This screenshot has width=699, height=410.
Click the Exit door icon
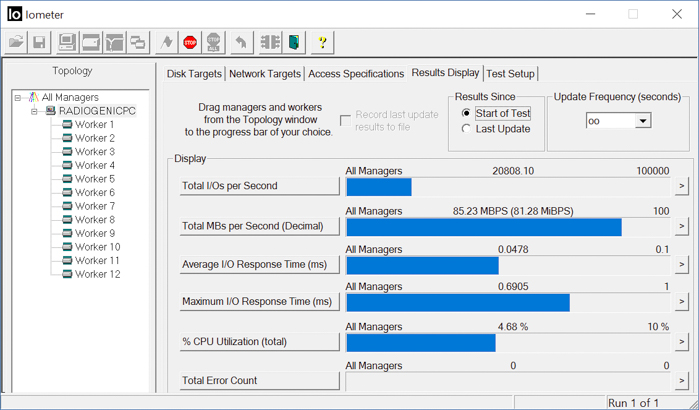point(295,43)
